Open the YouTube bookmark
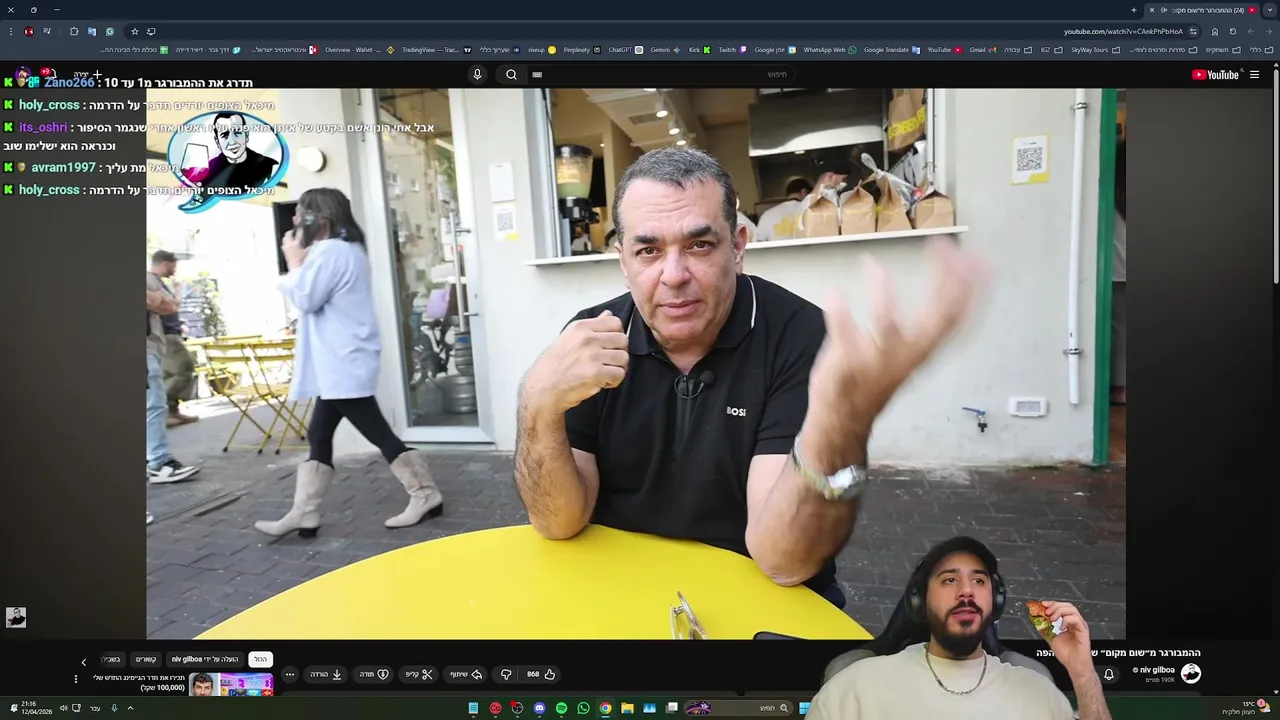The height and width of the screenshot is (720, 1280). click(x=944, y=50)
